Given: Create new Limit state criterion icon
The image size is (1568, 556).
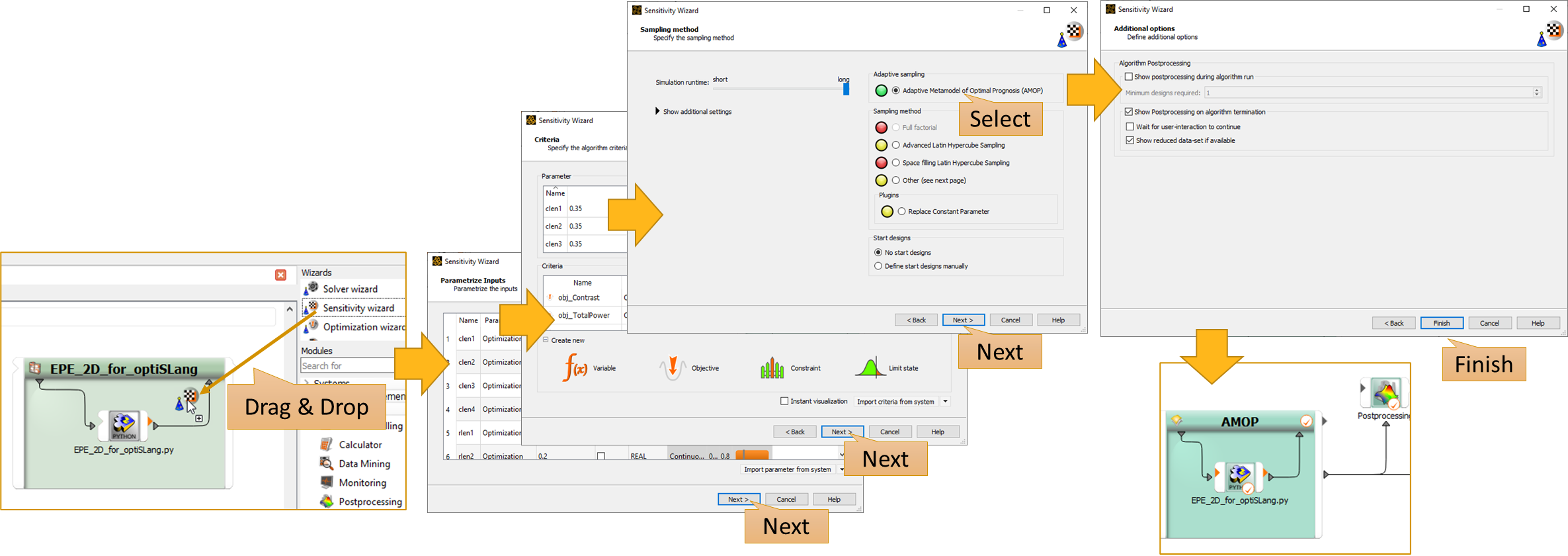Looking at the screenshot, I should point(870,367).
